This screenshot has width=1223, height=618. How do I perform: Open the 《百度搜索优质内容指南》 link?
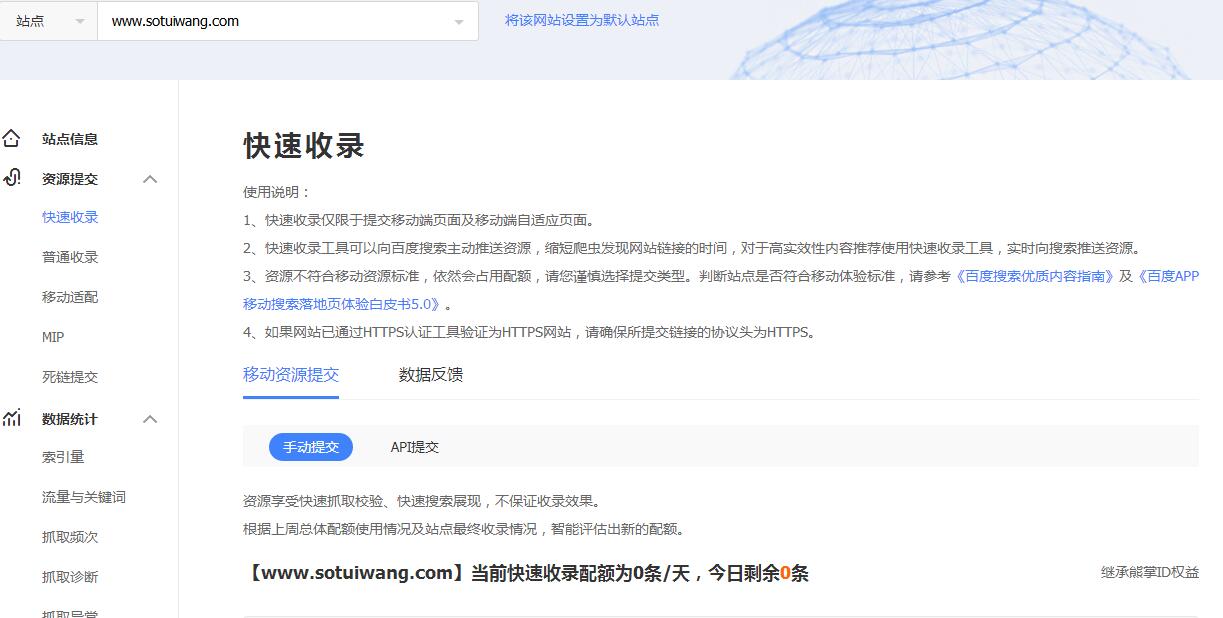(x=1035, y=276)
